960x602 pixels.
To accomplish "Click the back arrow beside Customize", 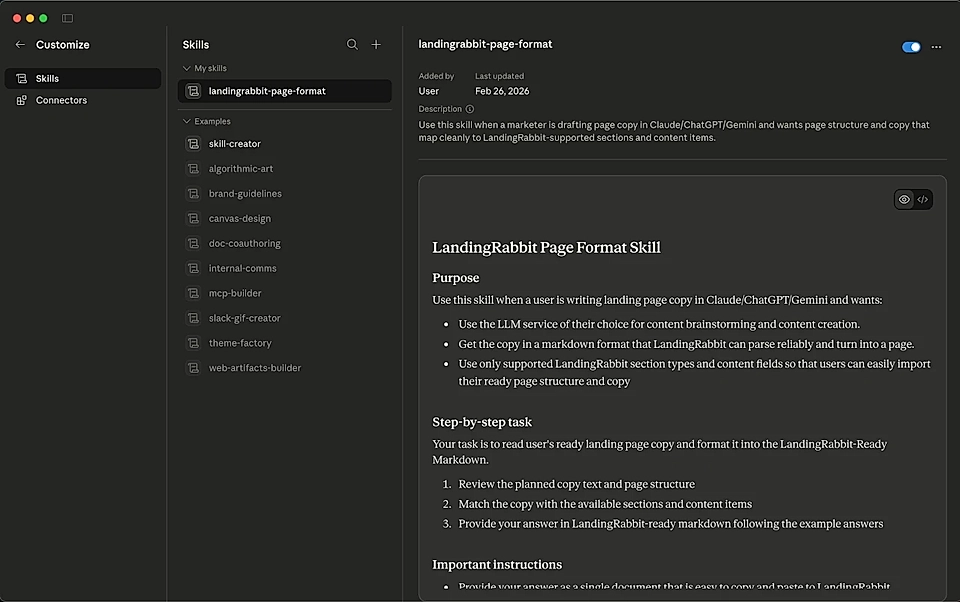I will pos(20,45).
